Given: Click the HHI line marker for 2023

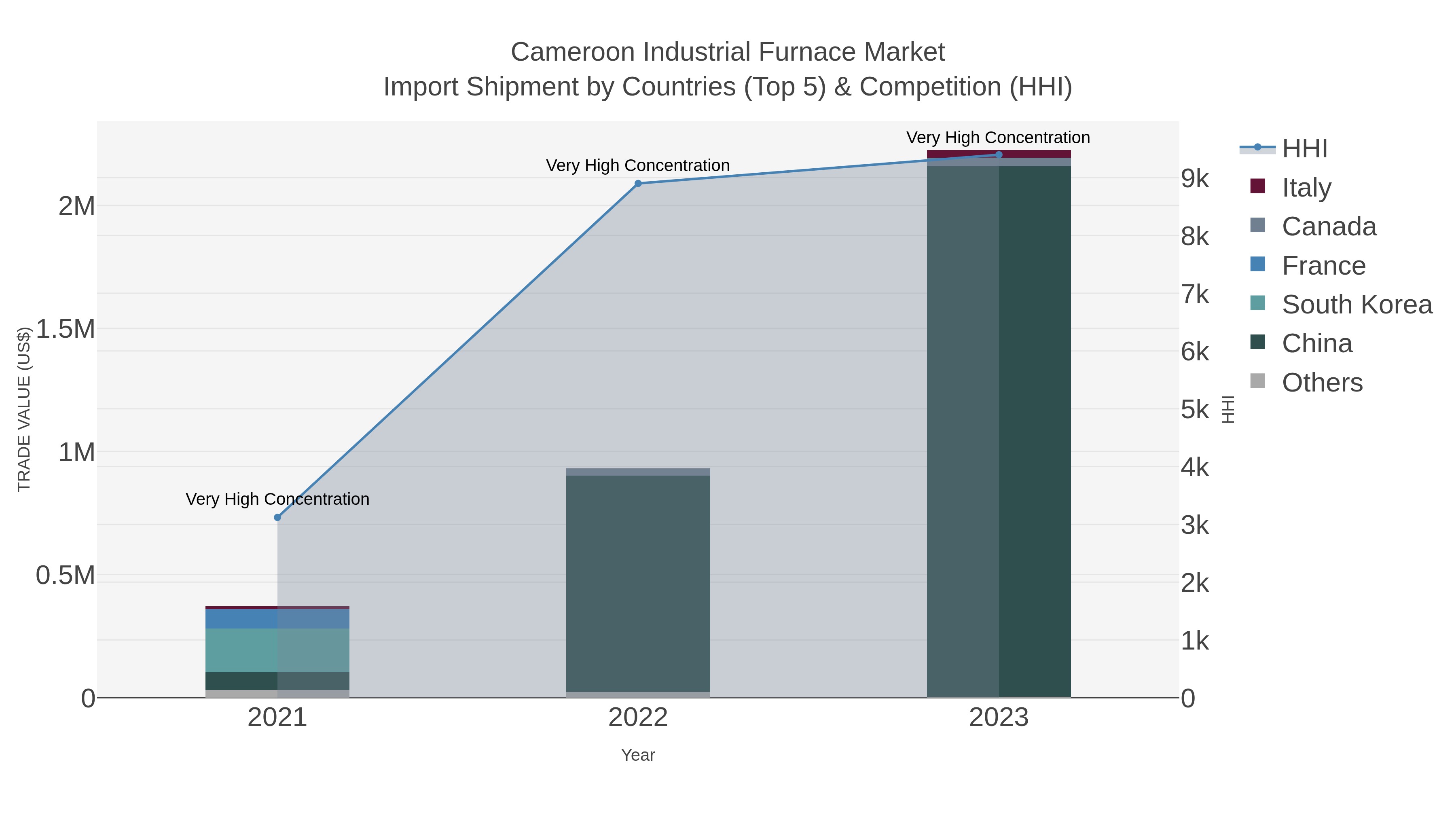Looking at the screenshot, I should 999,154.
